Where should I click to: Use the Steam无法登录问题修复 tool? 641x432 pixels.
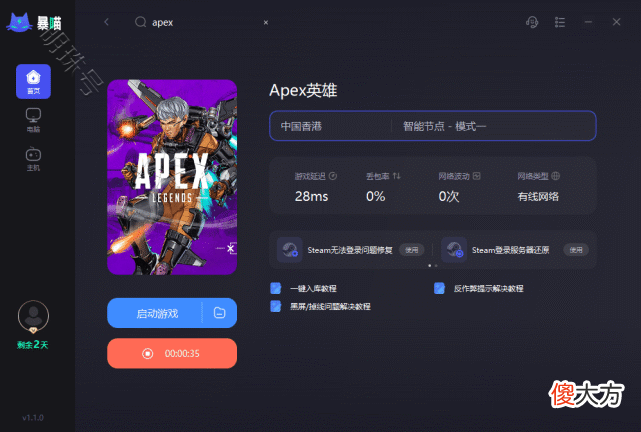click(x=412, y=250)
